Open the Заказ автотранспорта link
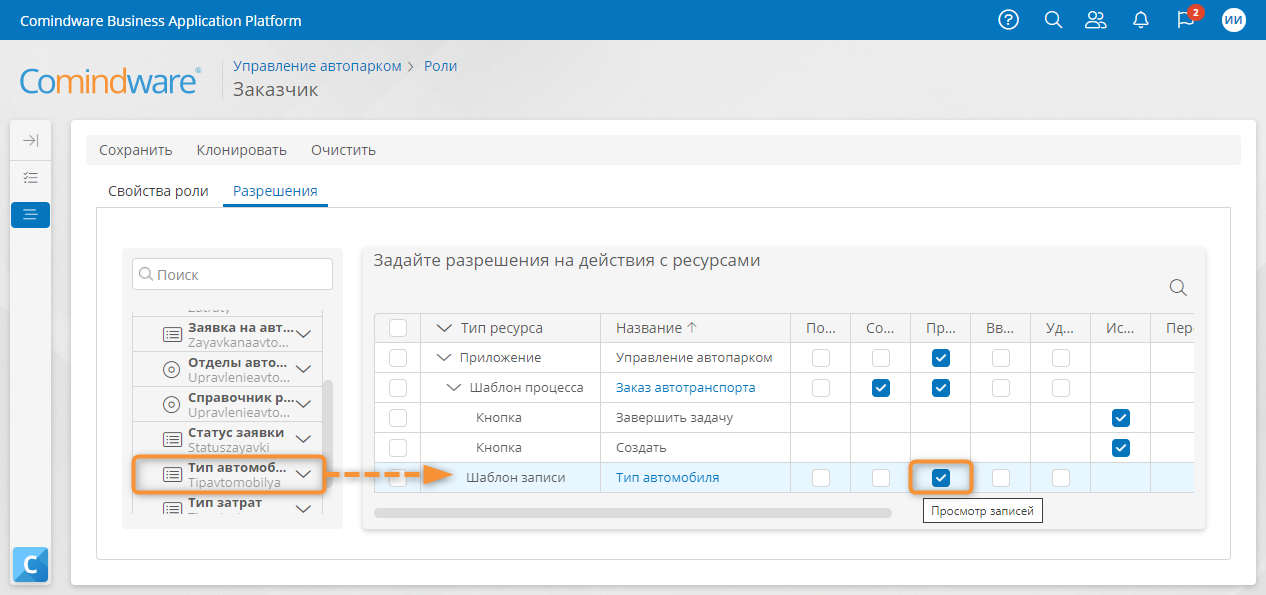 [685, 388]
